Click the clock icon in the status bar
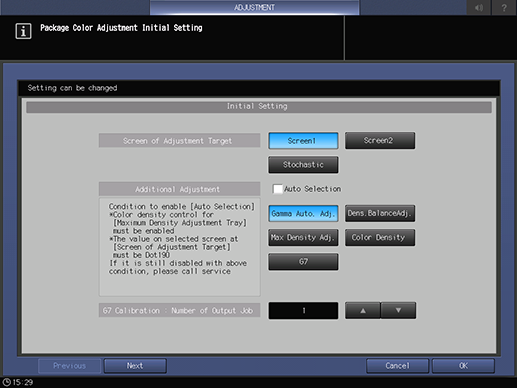Image resolution: width=517 pixels, height=388 pixels. tap(7, 382)
